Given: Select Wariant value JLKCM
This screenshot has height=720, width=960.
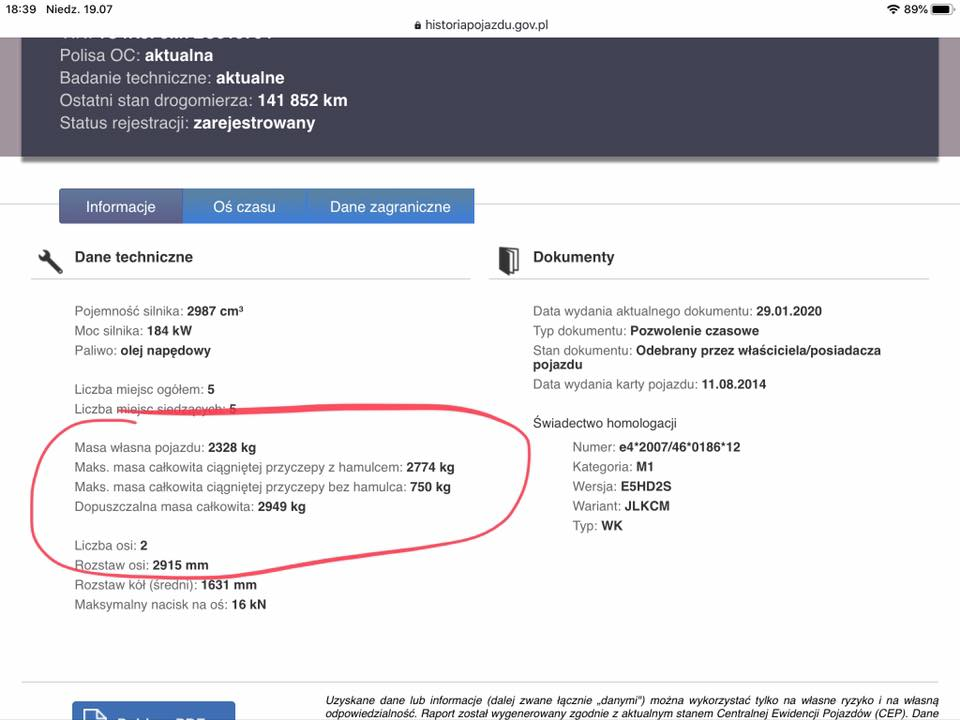Looking at the screenshot, I should (x=647, y=506).
